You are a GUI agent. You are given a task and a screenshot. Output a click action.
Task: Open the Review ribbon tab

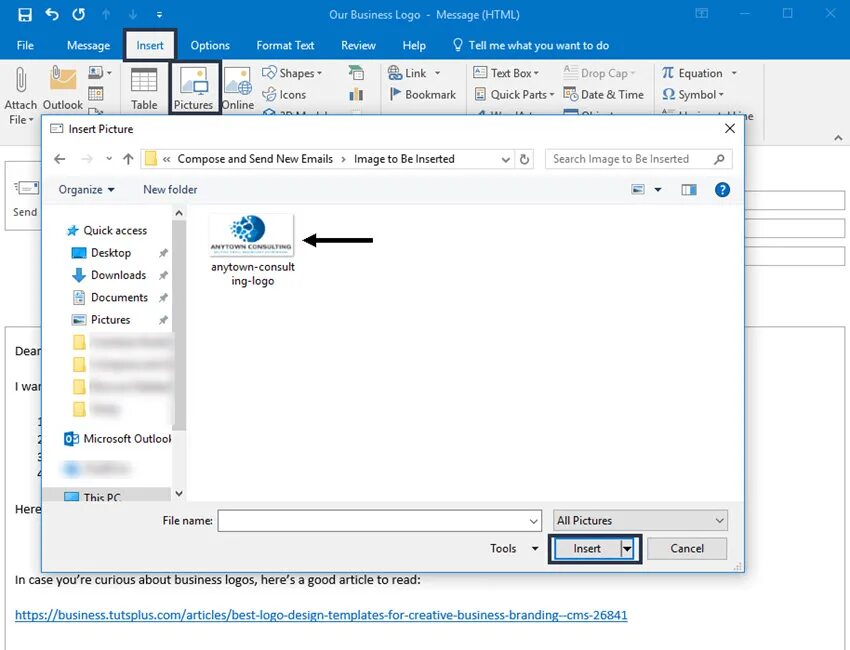(358, 46)
